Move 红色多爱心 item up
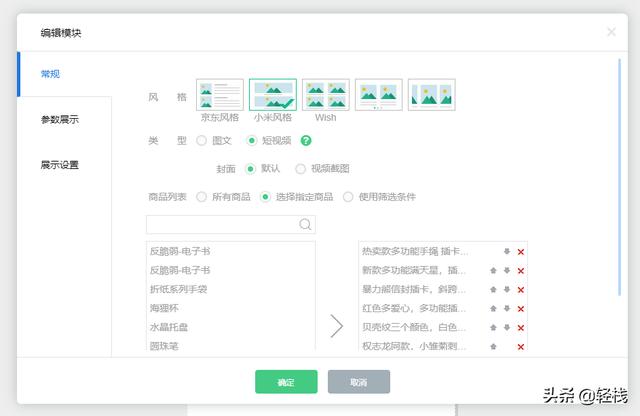Viewport: 640px width, 416px height. (493, 308)
